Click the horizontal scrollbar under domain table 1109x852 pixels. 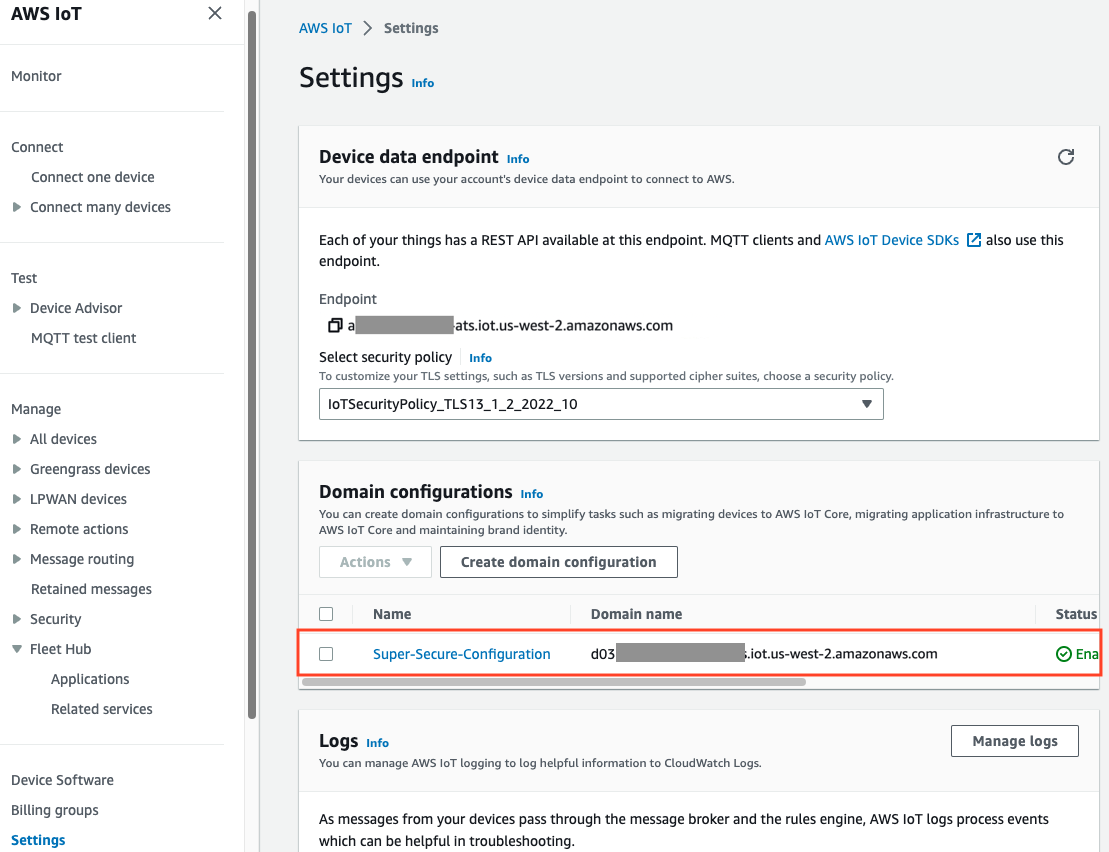click(554, 682)
